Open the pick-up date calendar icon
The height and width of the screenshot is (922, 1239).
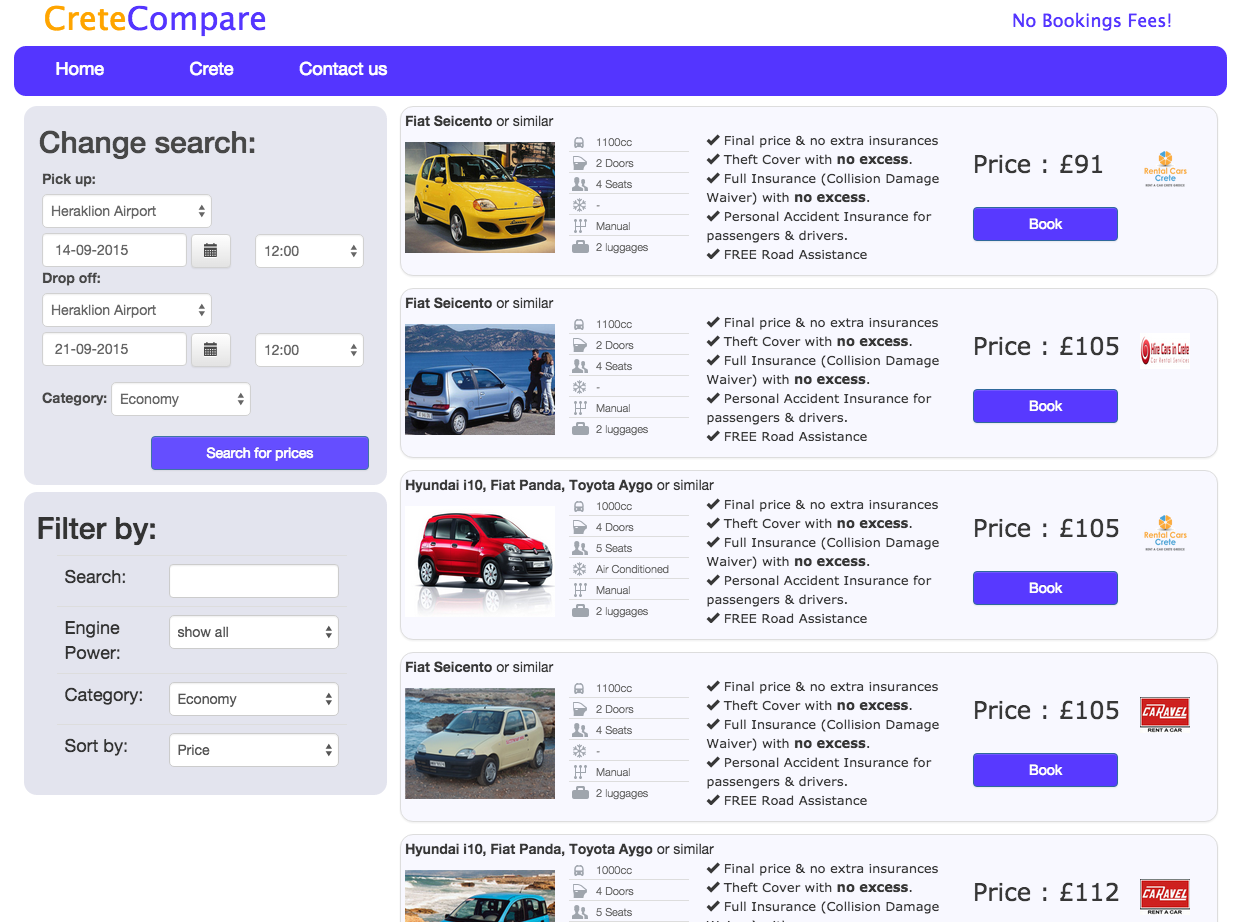click(210, 250)
